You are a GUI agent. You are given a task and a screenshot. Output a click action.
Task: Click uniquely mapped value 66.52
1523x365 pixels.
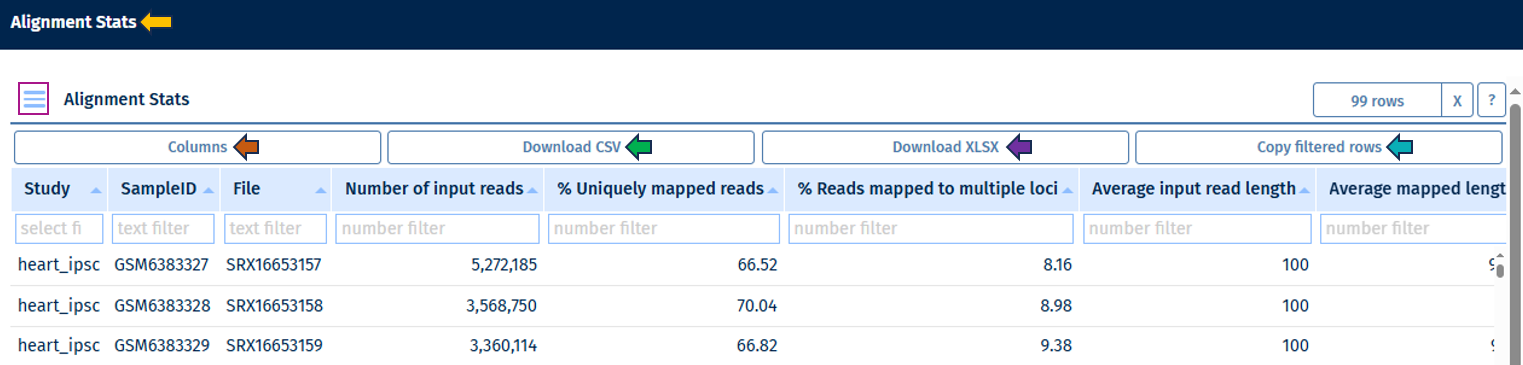click(757, 265)
